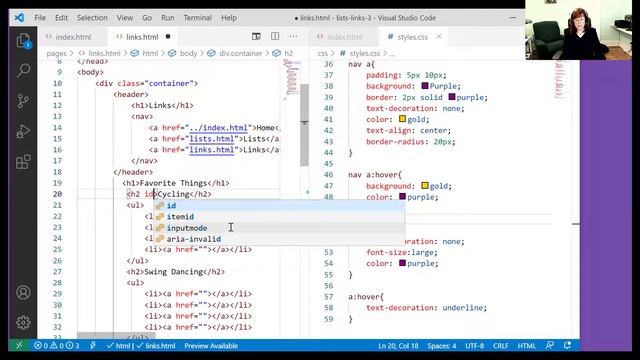Click the gold background swatch on line 47
The image size is (640, 360).
tap(424, 185)
